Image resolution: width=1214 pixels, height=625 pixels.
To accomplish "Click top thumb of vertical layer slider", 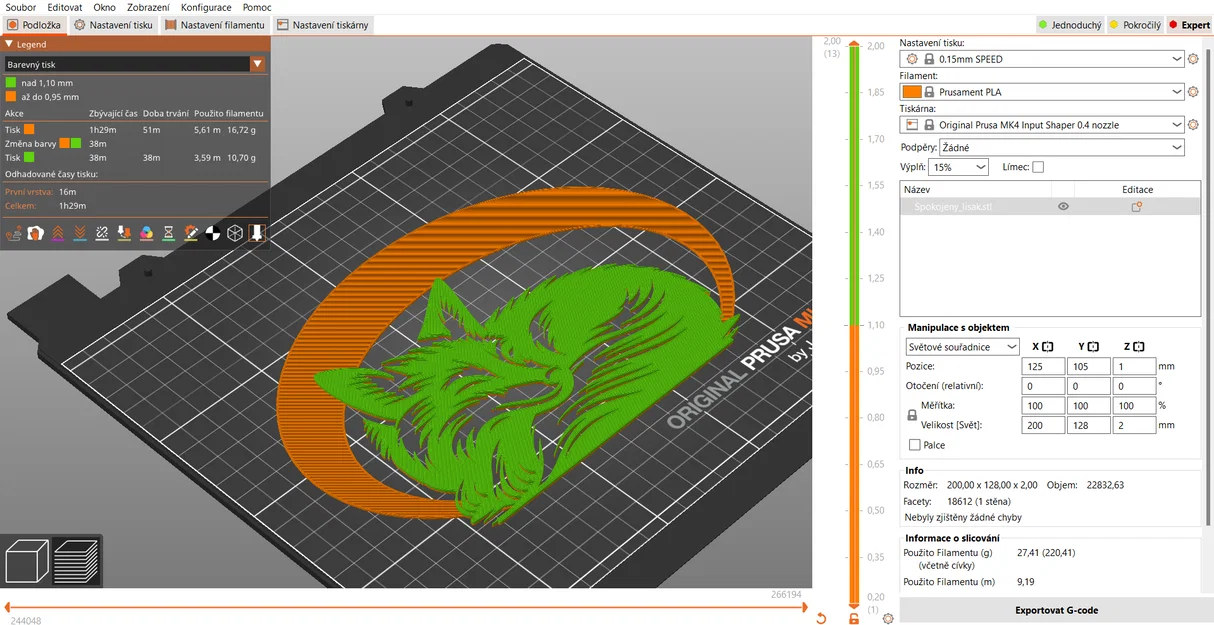I will pos(853,45).
